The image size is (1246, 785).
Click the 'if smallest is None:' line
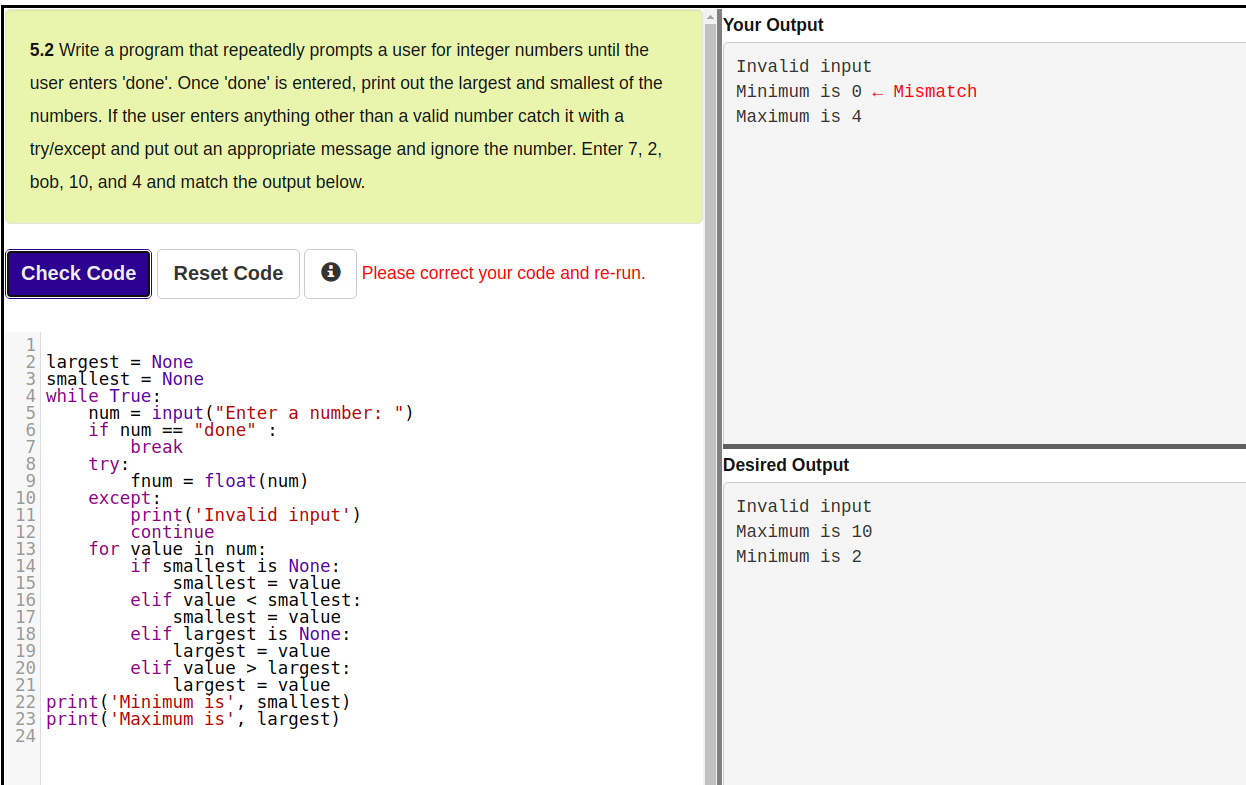click(235, 566)
